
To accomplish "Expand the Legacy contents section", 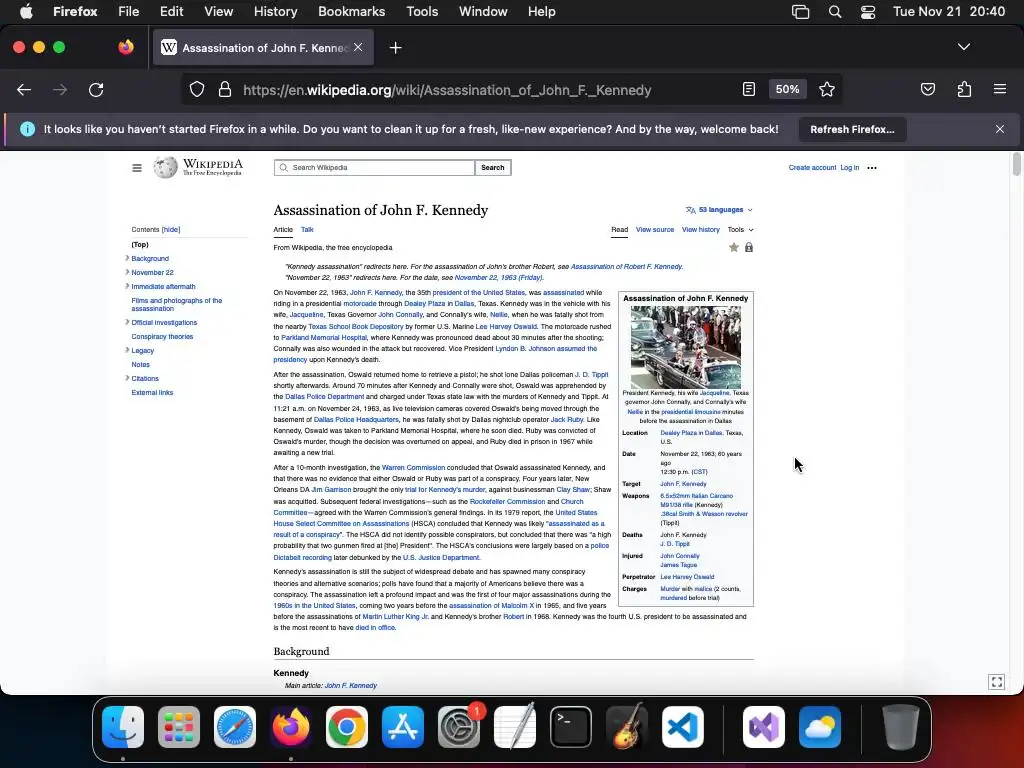I will click(x=127, y=350).
